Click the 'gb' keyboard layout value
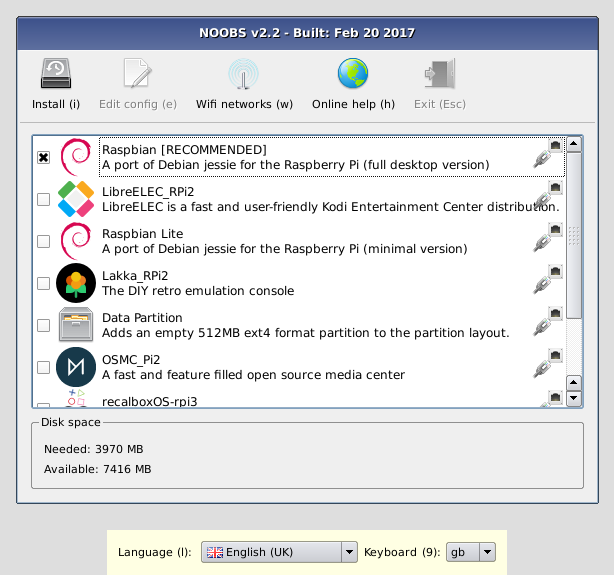The image size is (614, 575). [x=458, y=552]
